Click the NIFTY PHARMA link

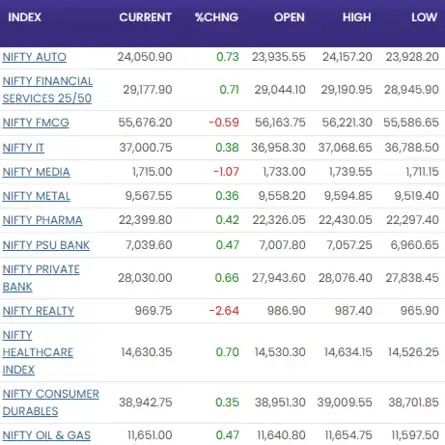tap(42, 220)
